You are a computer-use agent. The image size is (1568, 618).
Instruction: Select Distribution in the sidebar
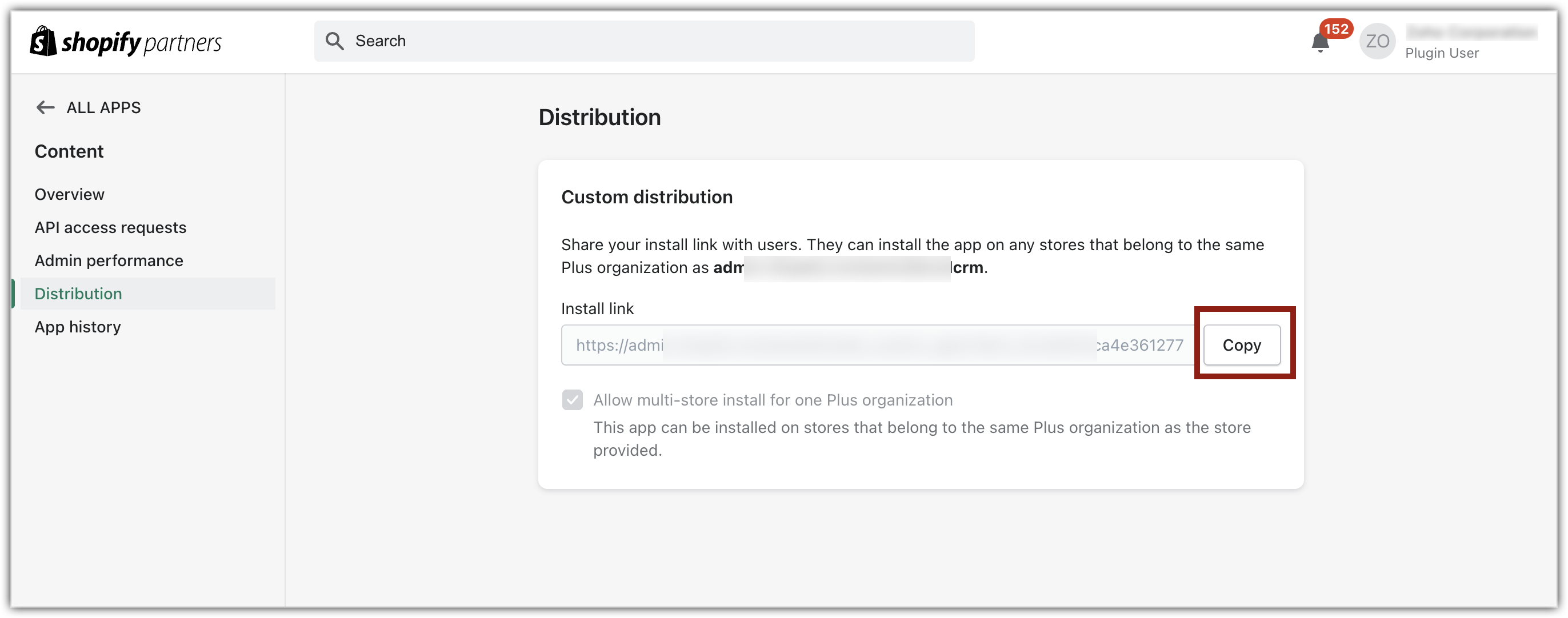click(78, 294)
